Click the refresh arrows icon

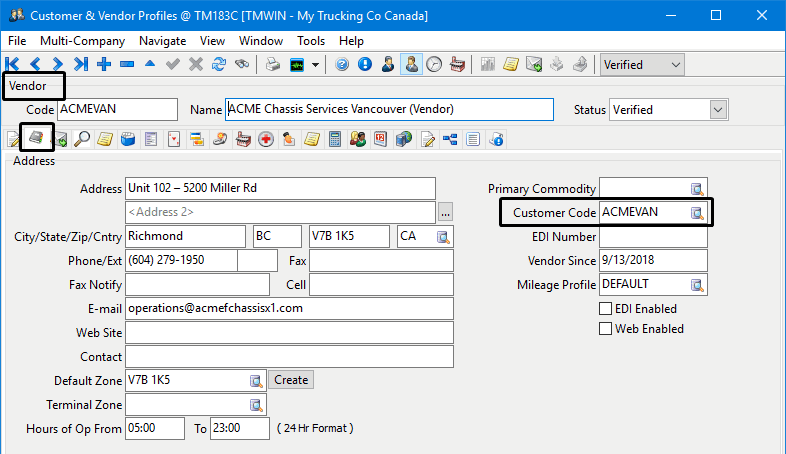(218, 65)
